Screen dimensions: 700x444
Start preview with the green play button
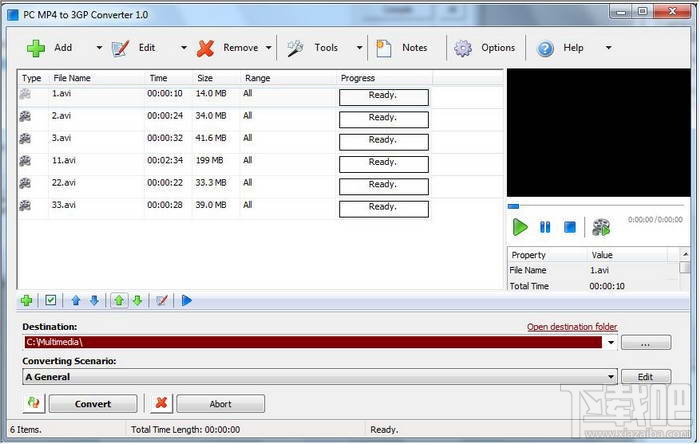(x=520, y=227)
